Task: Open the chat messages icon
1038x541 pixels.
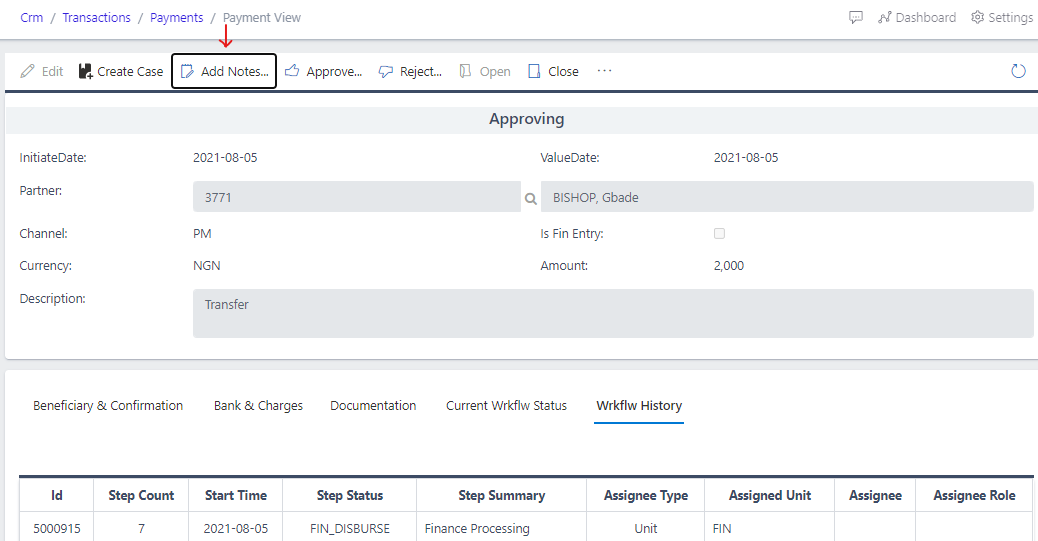Action: (x=856, y=17)
